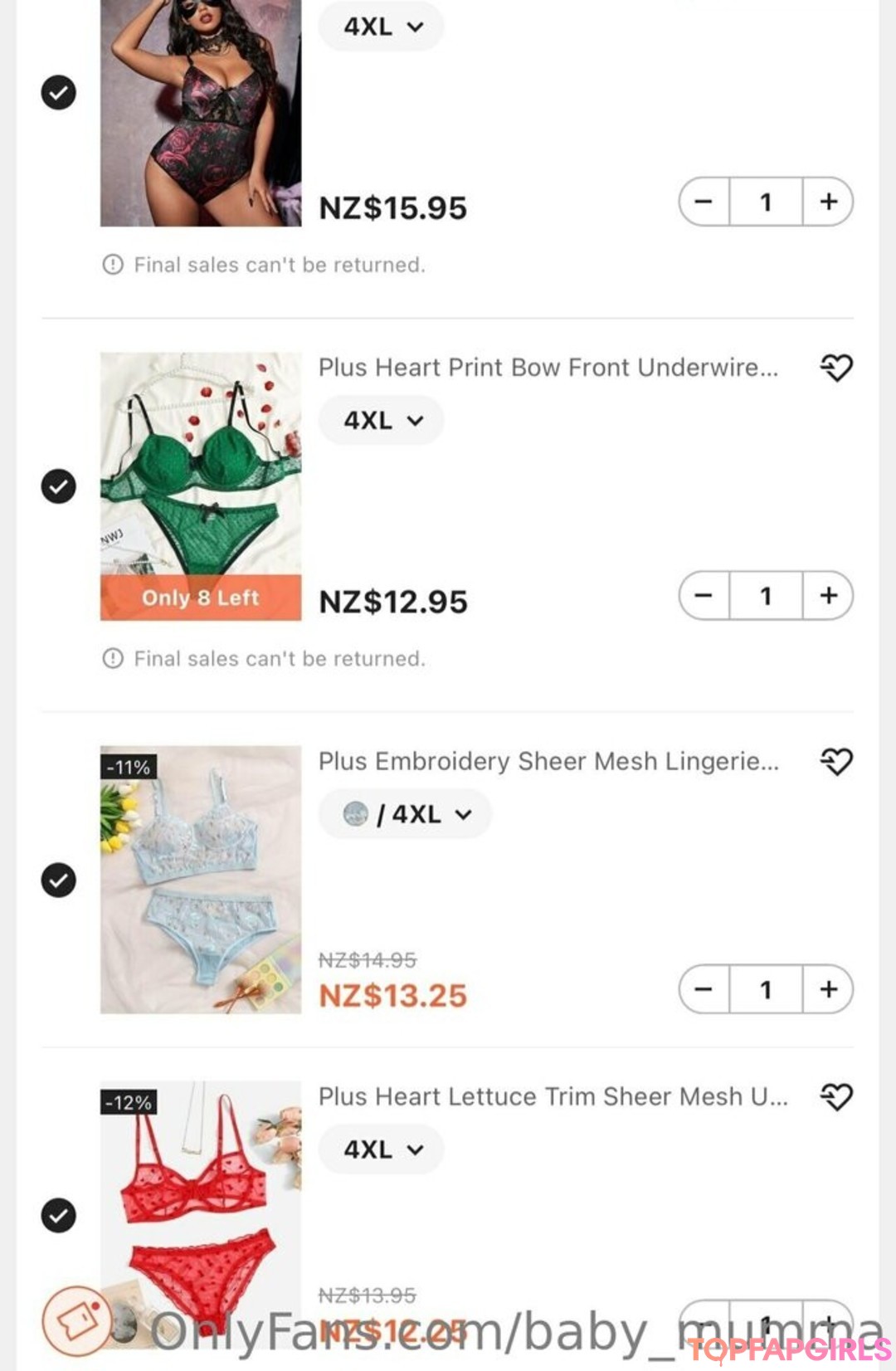Decrease quantity of NZ$15.95 floral bodysuit

pos(704,202)
